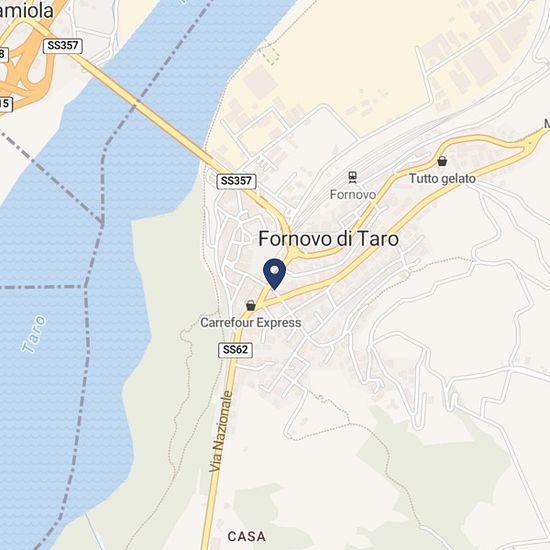Viewport: 550px width, 550px height.
Task: Click the small green dashed area by the river
Action: point(270,55)
